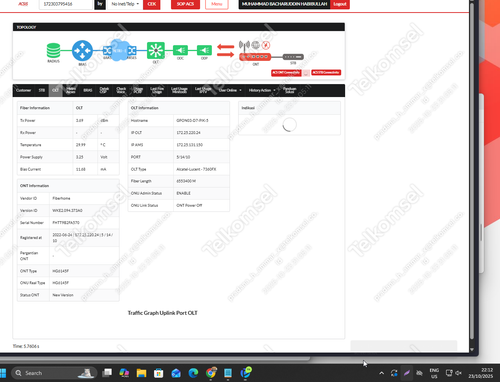The width and height of the screenshot is (500, 382).
Task: Click the 'Traffic Graph Uplink Port OLT' heading
Action: tap(163, 313)
